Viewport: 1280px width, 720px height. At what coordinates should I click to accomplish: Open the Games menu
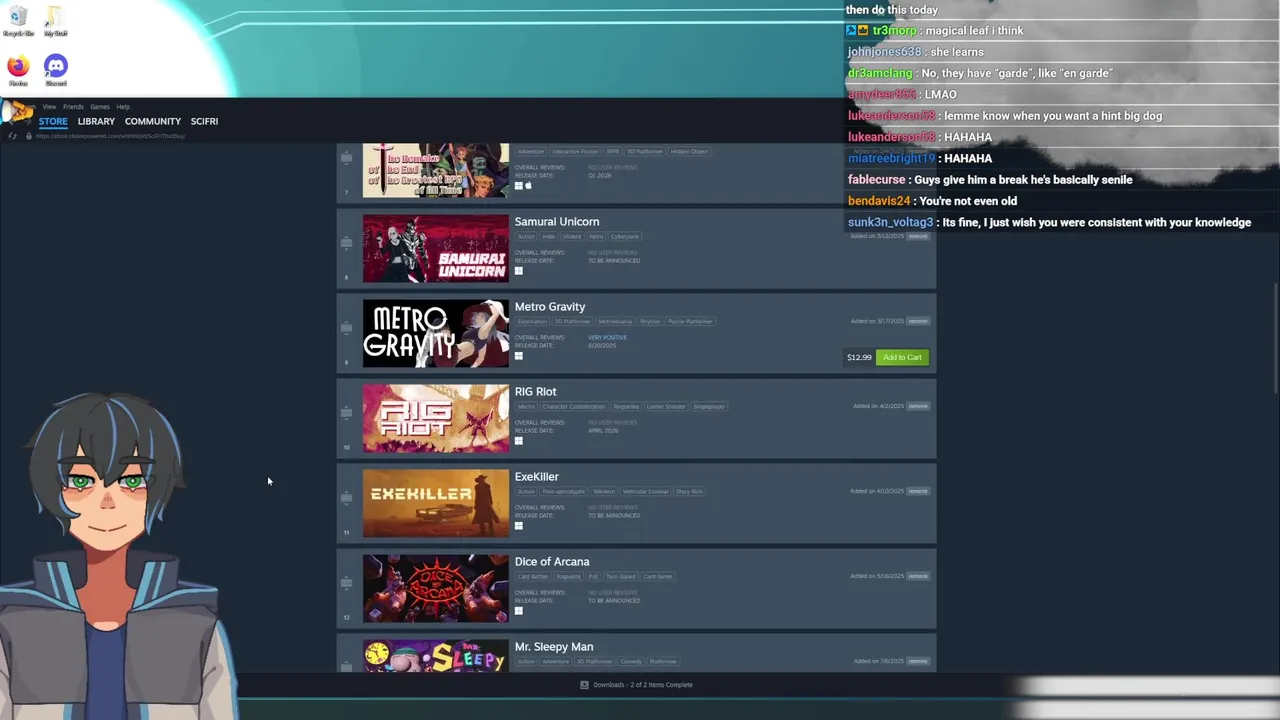tap(100, 107)
